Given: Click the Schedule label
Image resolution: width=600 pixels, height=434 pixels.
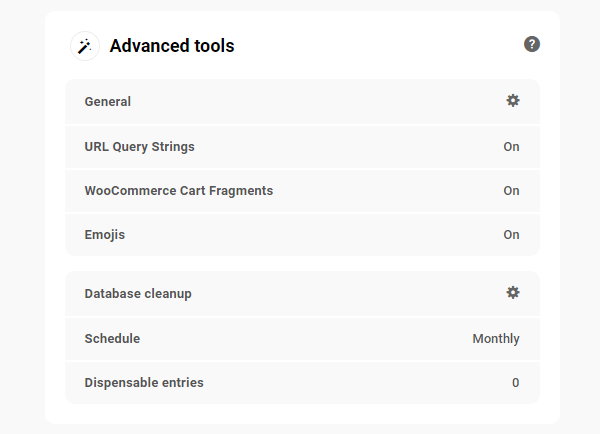Looking at the screenshot, I should pyautogui.click(x=112, y=339).
